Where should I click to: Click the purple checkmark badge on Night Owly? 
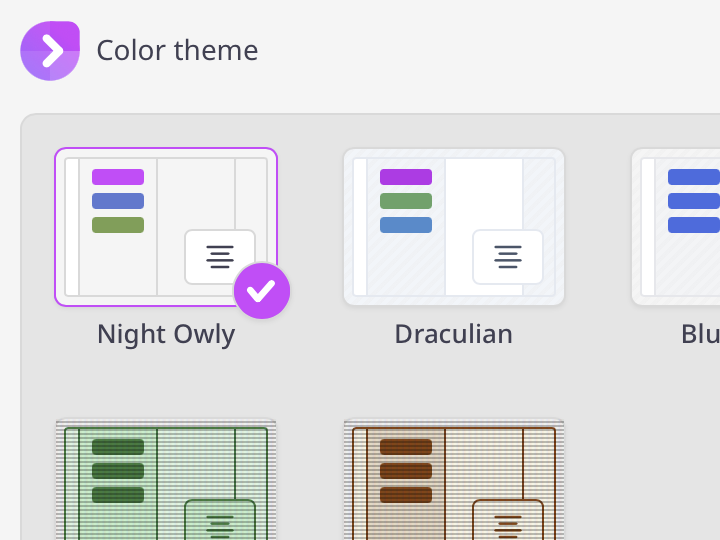(262, 291)
